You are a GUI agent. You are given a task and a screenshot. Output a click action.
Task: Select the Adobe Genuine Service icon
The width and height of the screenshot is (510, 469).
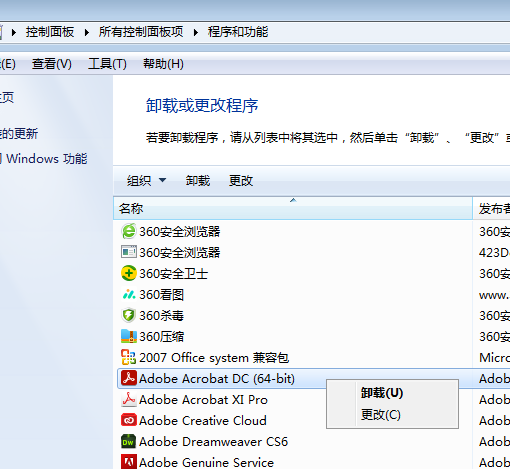(x=128, y=462)
